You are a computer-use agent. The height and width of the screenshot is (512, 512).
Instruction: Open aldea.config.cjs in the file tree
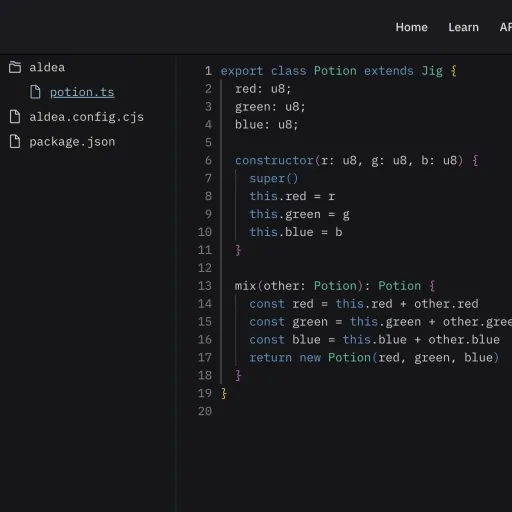[x=87, y=117]
